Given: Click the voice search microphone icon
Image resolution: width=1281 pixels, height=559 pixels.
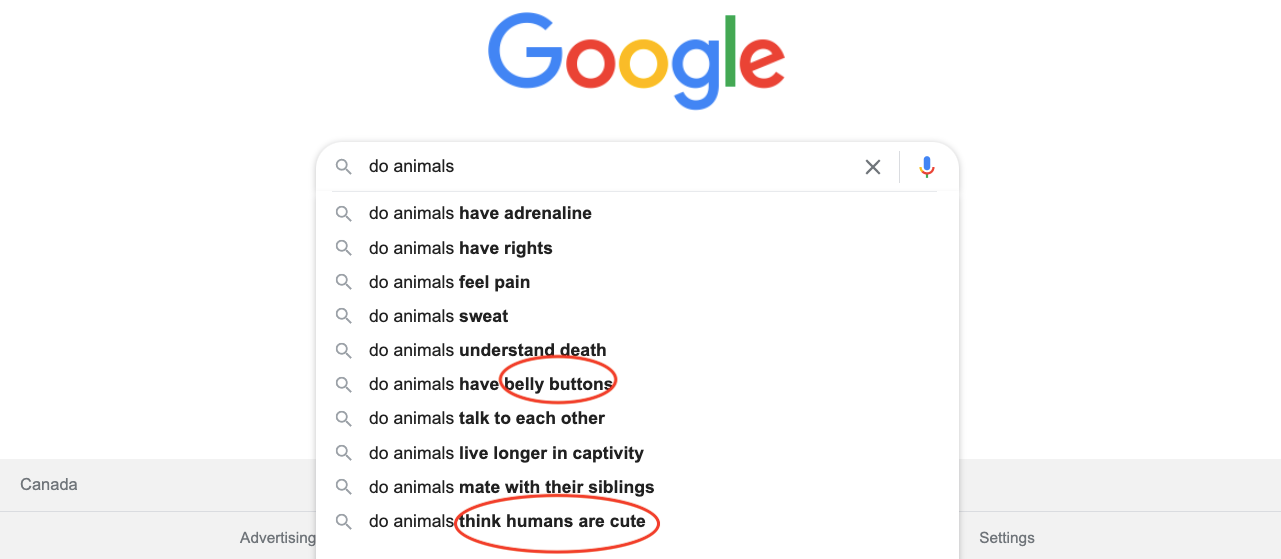Looking at the screenshot, I should click(927, 167).
